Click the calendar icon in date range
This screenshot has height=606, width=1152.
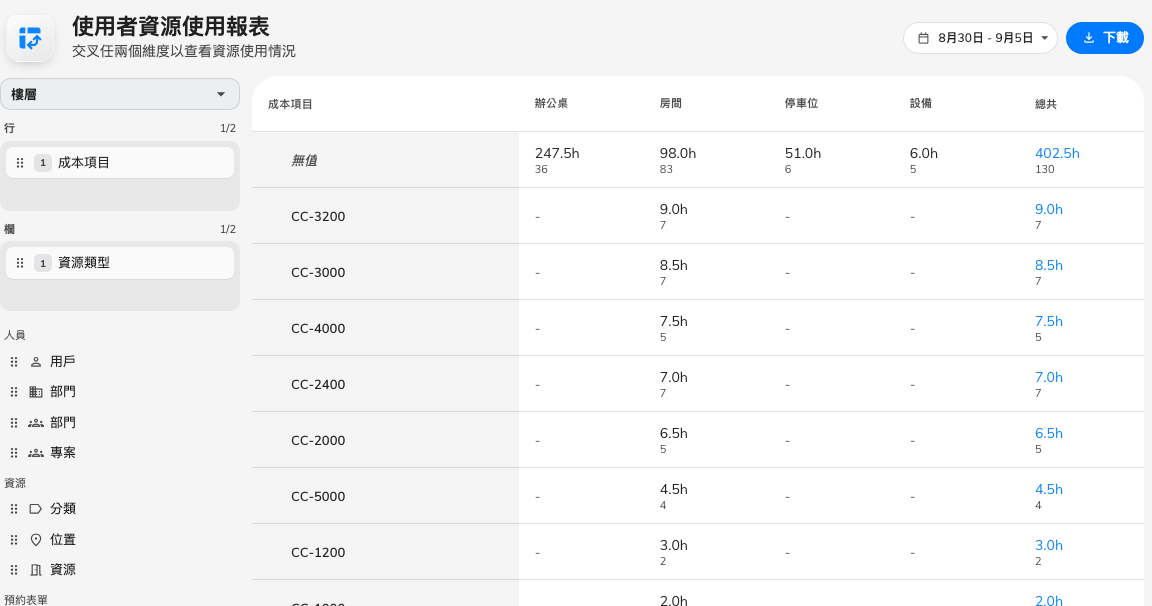pos(924,38)
